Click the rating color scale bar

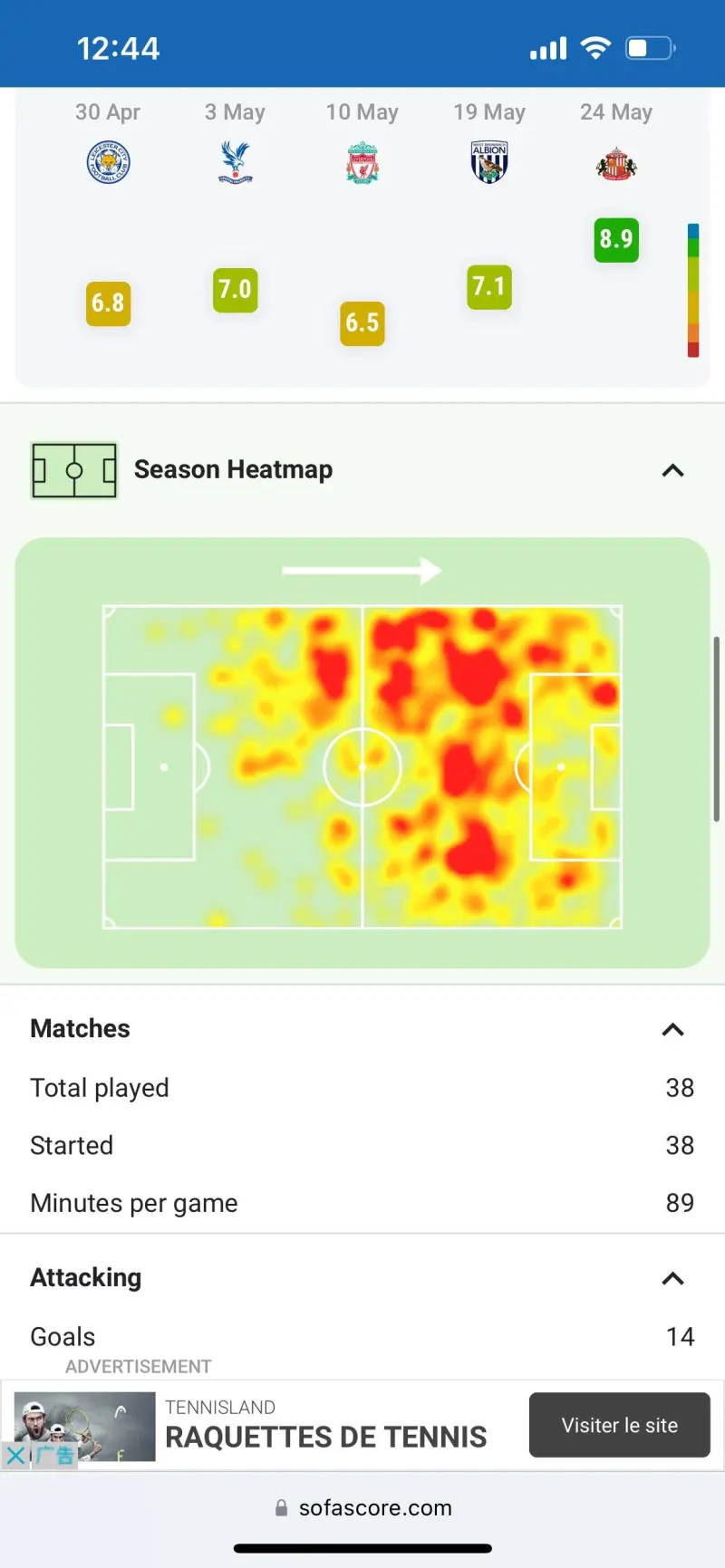(693, 291)
